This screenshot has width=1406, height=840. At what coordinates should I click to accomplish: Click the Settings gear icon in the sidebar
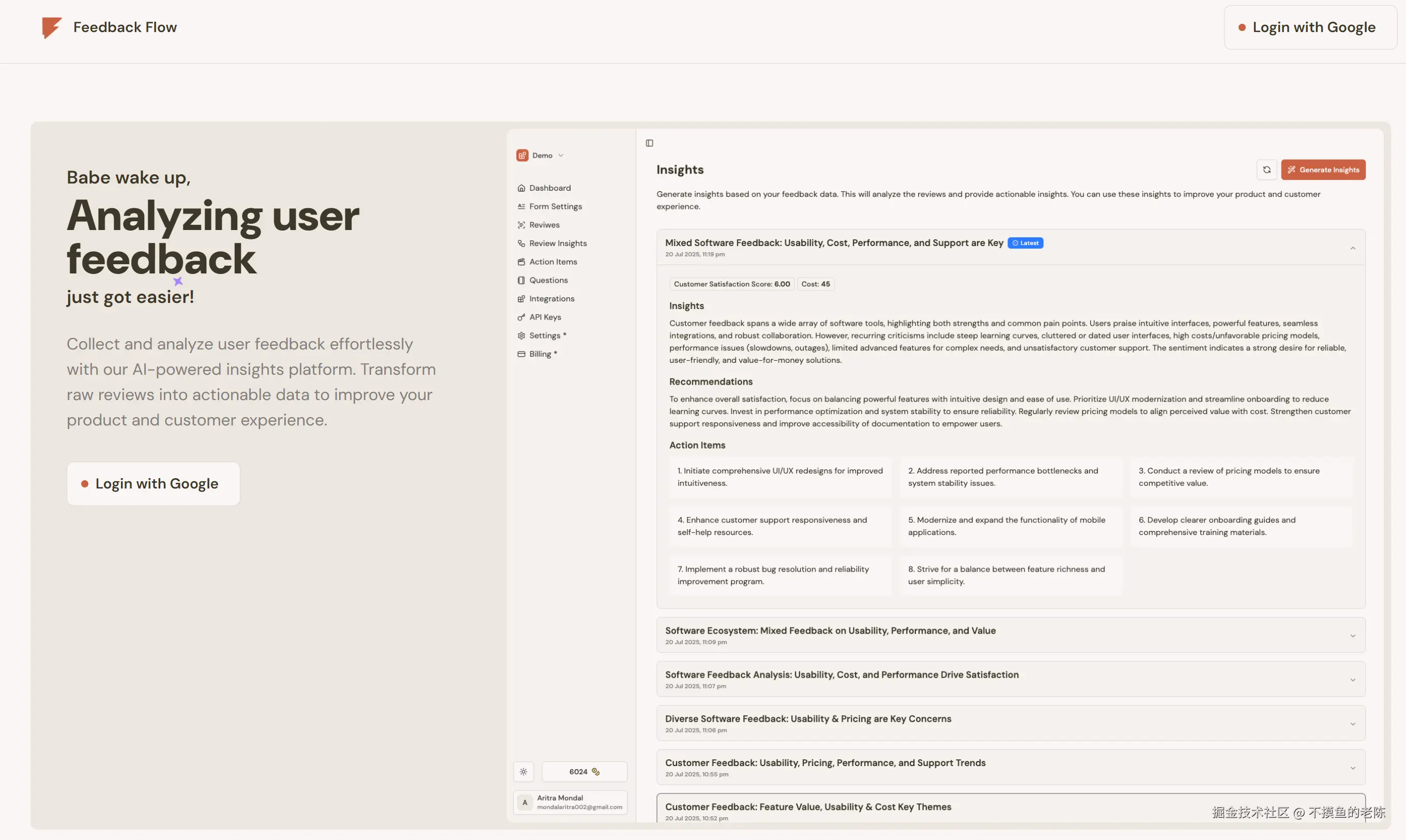click(522, 335)
